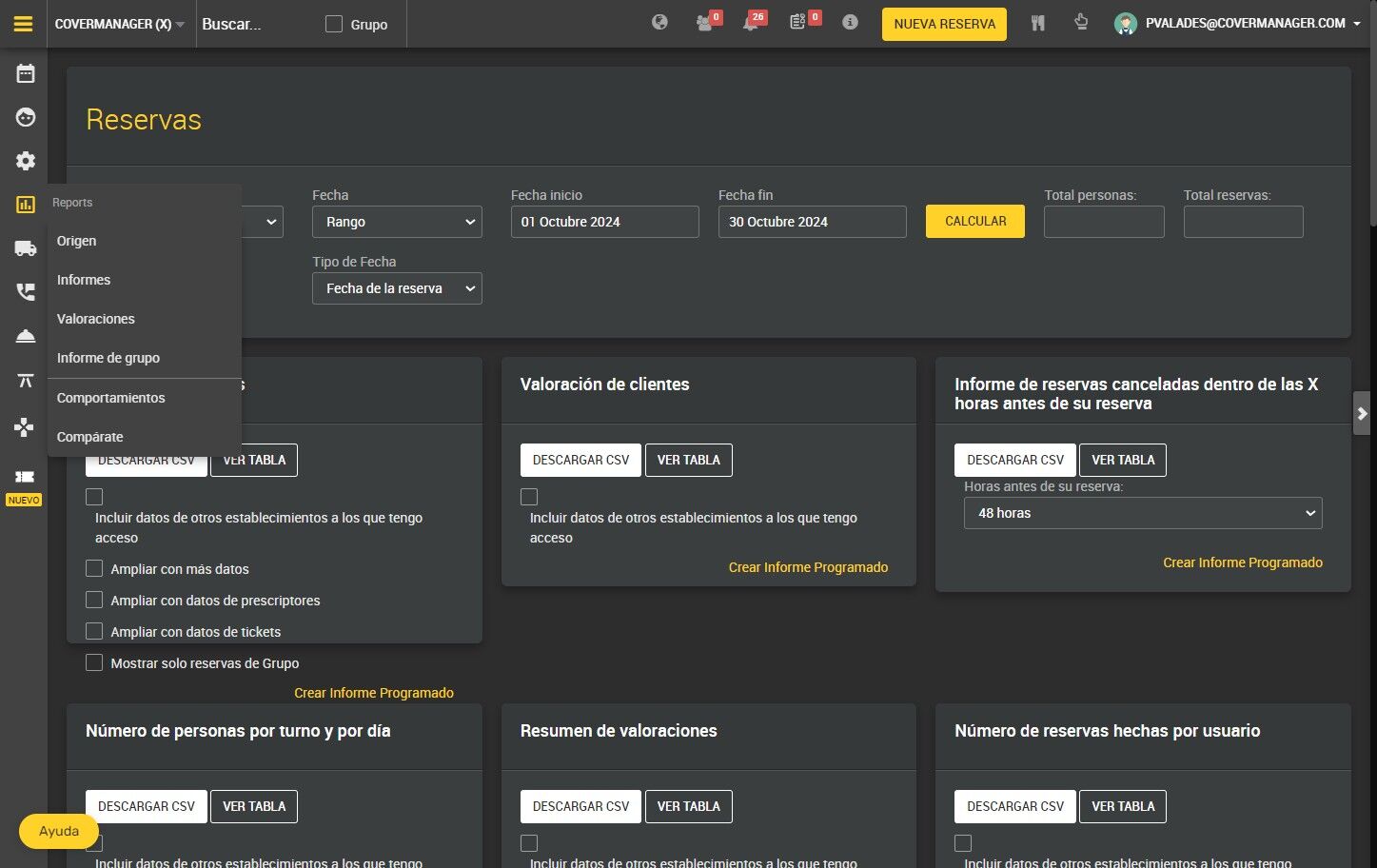This screenshot has width=1377, height=868.
Task: Open the hamburger menu icon
Action: pos(23,24)
